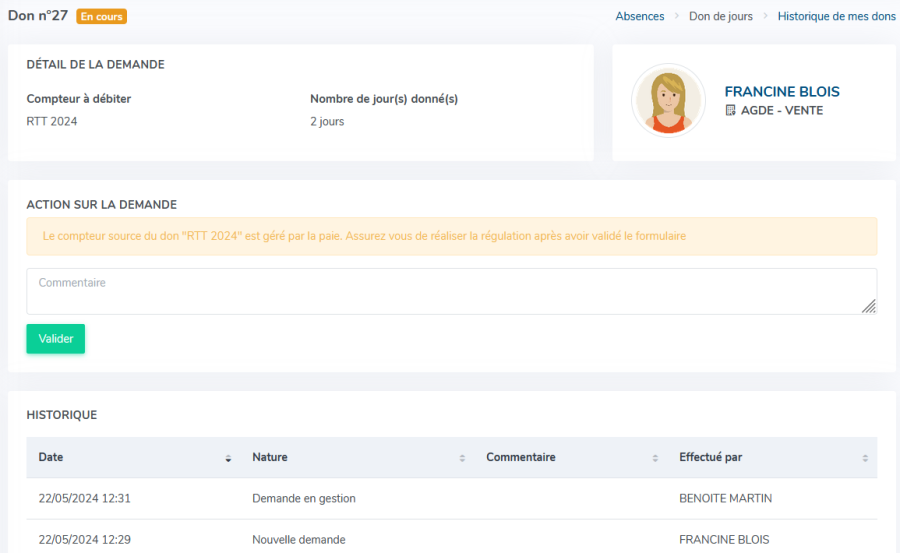Click the 2 jours value
This screenshot has width=900, height=553.
click(327, 122)
